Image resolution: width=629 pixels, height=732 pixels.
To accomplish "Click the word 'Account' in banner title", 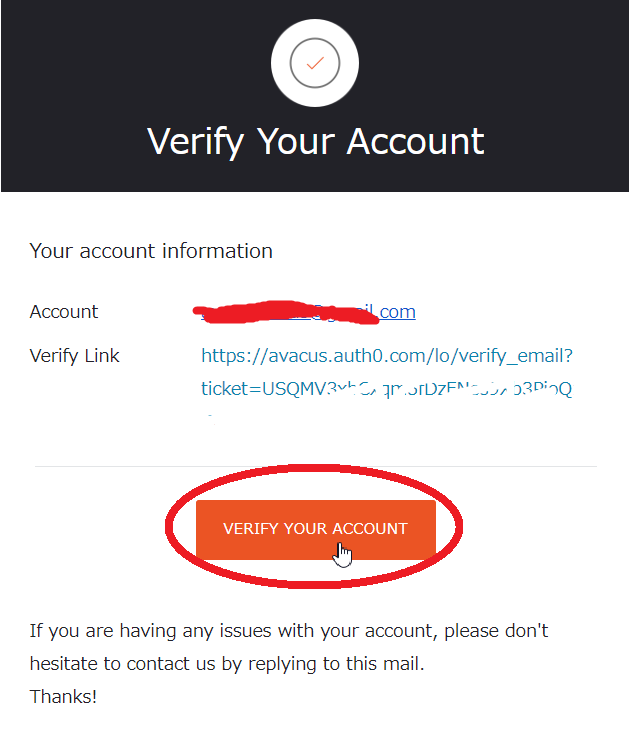I will point(415,141).
